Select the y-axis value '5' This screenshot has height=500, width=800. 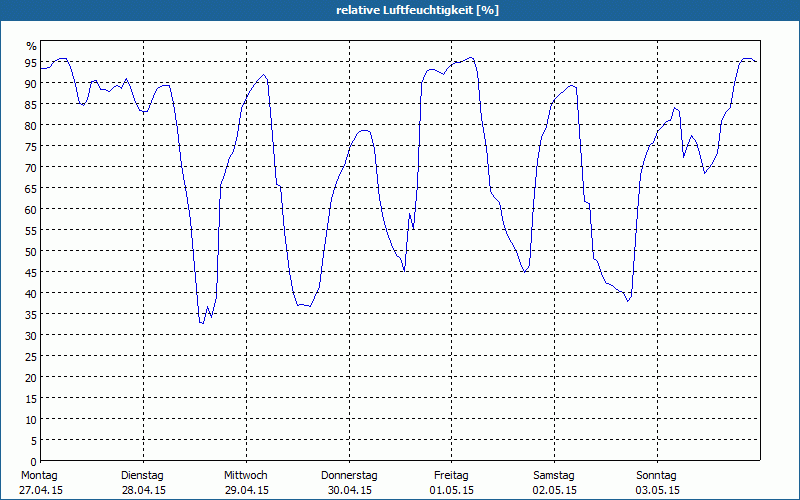34,441
